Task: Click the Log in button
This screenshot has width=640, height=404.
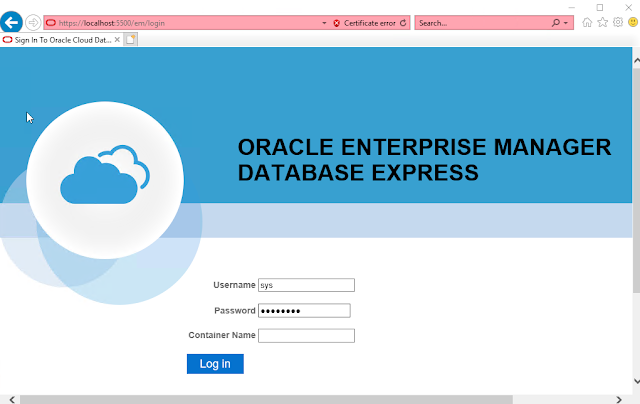Action: tap(215, 364)
